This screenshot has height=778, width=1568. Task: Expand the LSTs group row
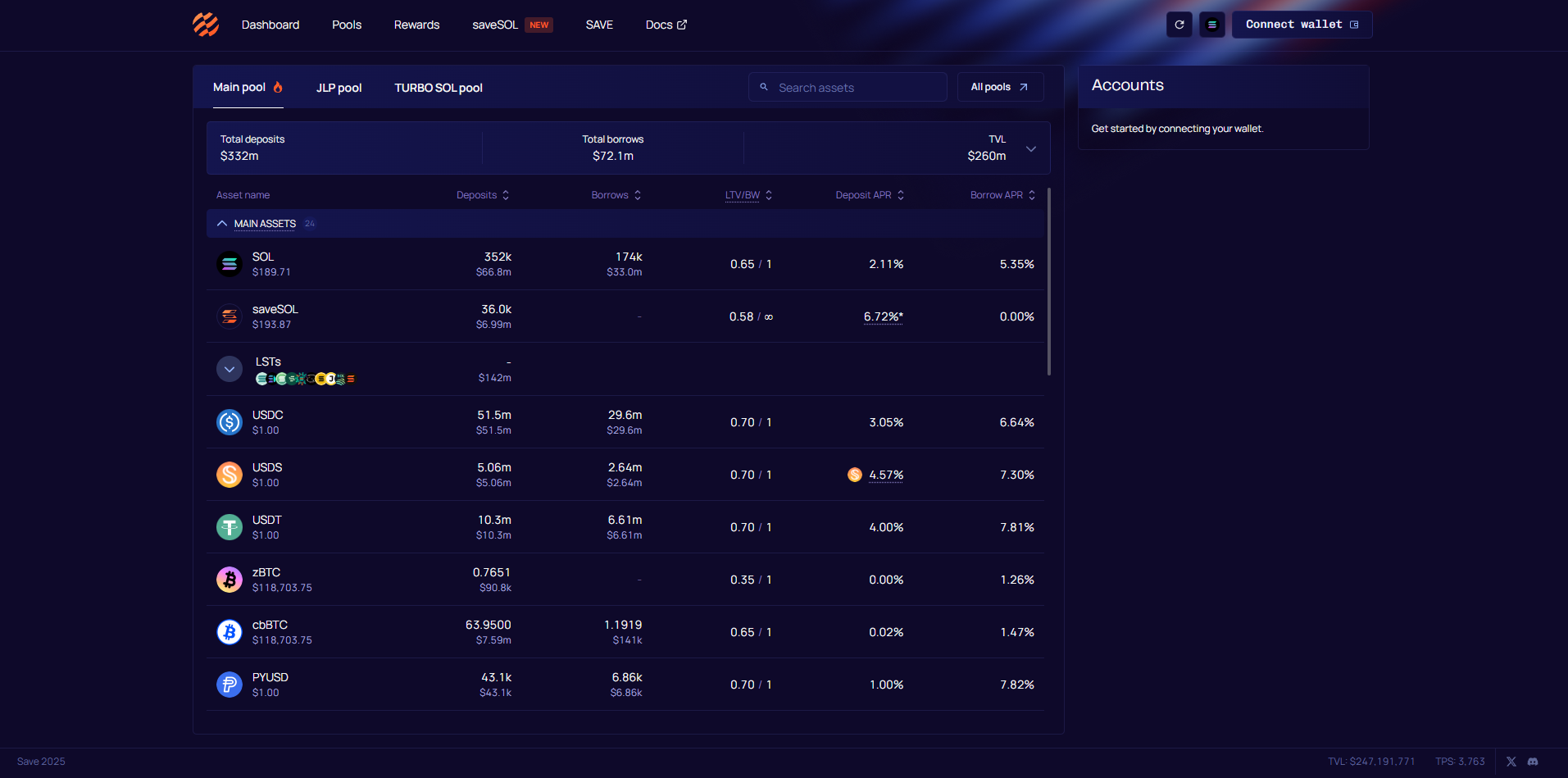click(230, 369)
